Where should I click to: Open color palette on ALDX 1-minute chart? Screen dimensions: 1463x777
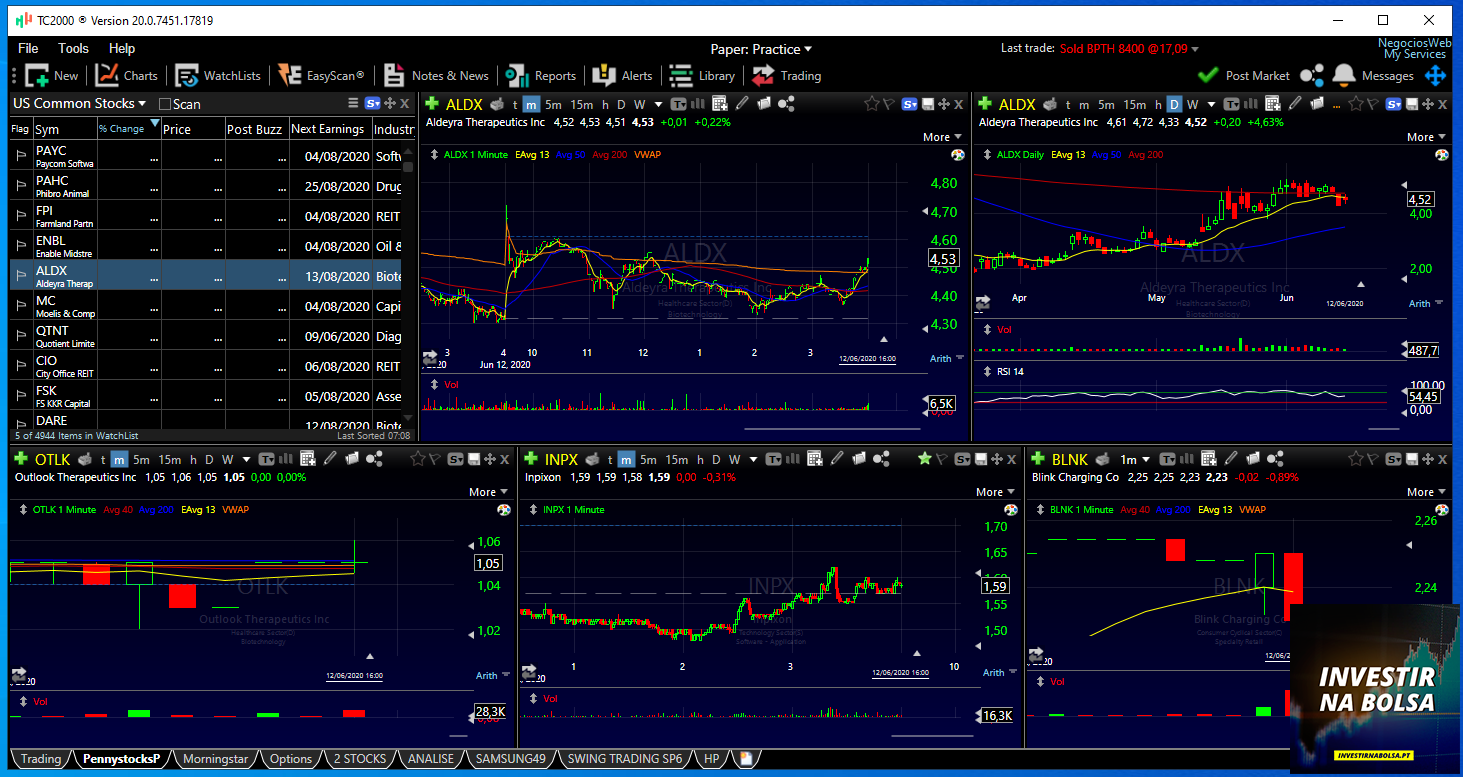[957, 155]
